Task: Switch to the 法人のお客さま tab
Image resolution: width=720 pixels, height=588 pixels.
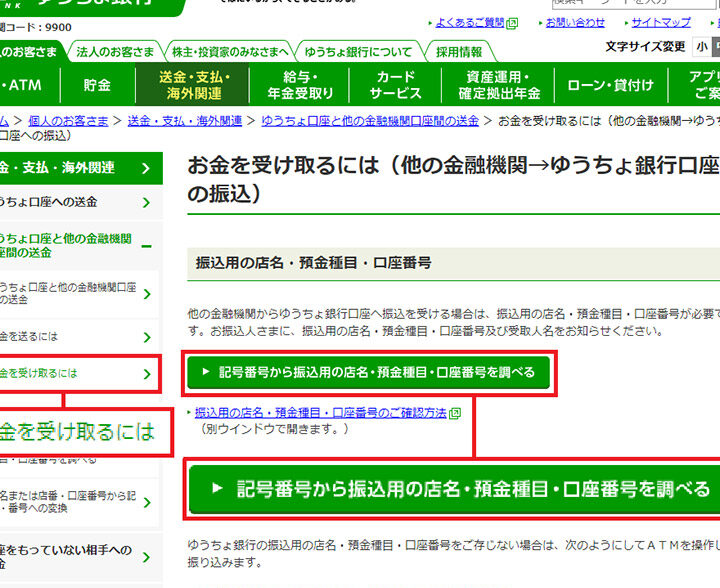Action: 116,51
